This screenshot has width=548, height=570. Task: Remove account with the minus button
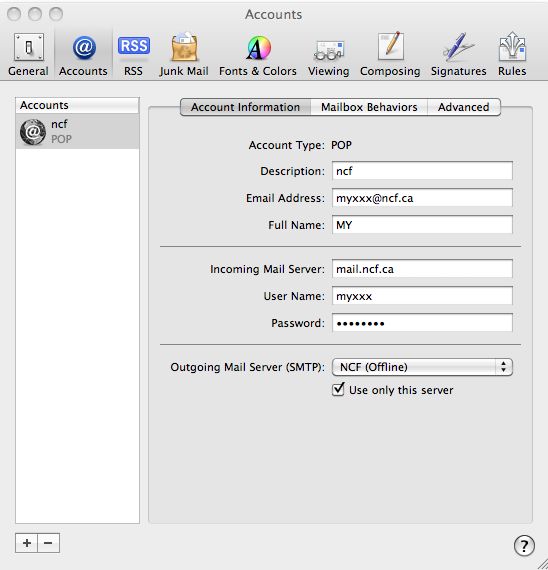[48, 543]
